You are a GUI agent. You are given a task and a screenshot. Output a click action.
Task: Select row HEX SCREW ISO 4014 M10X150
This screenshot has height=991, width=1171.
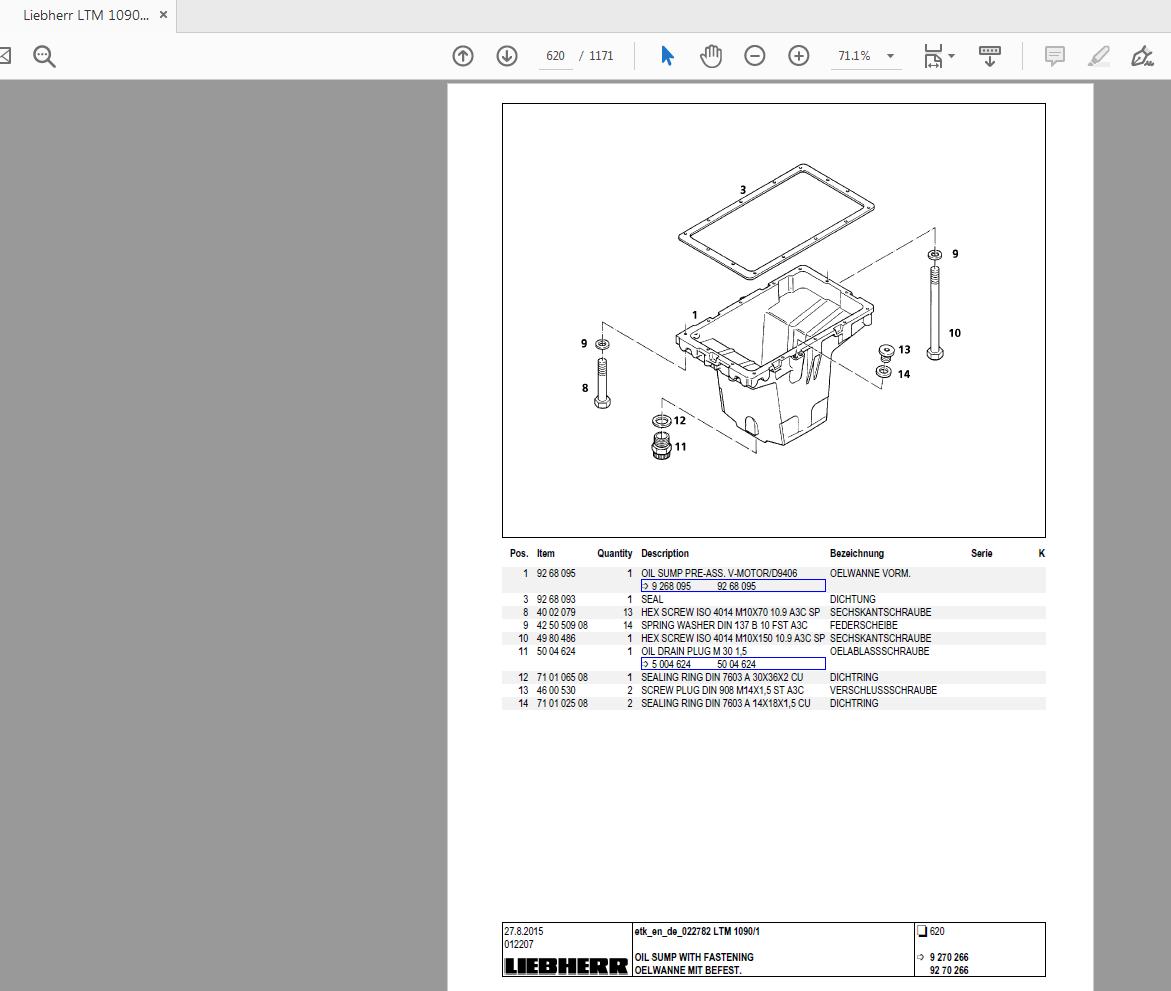click(x=774, y=639)
